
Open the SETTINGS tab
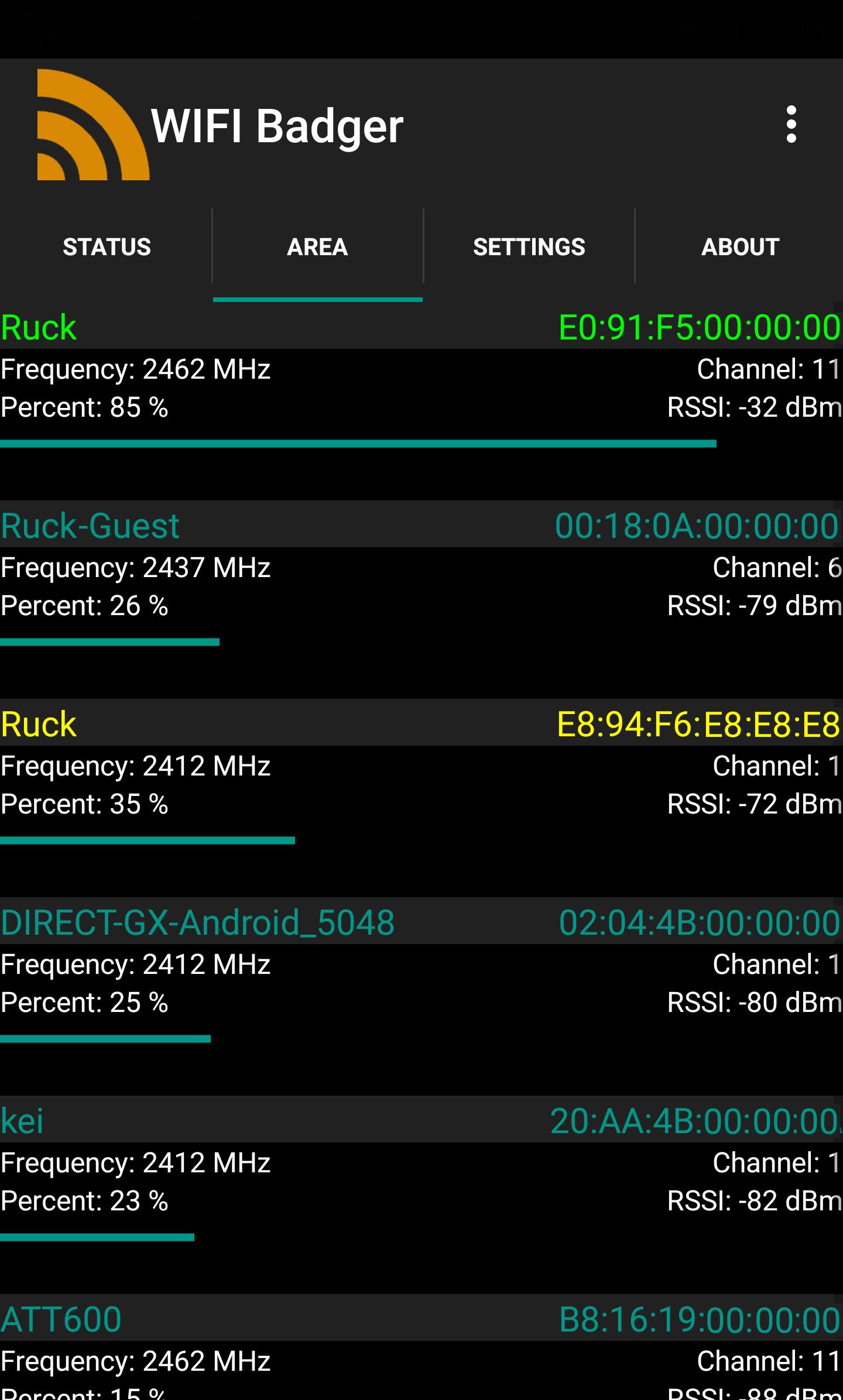[x=529, y=247]
